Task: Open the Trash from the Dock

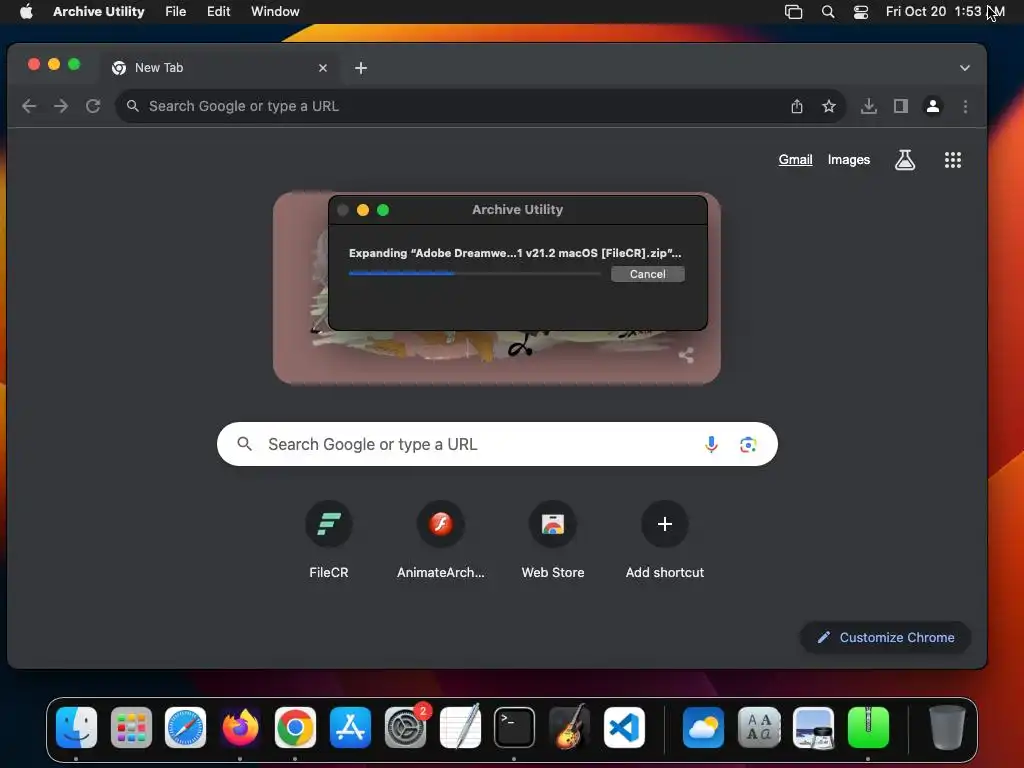Action: coord(947,728)
